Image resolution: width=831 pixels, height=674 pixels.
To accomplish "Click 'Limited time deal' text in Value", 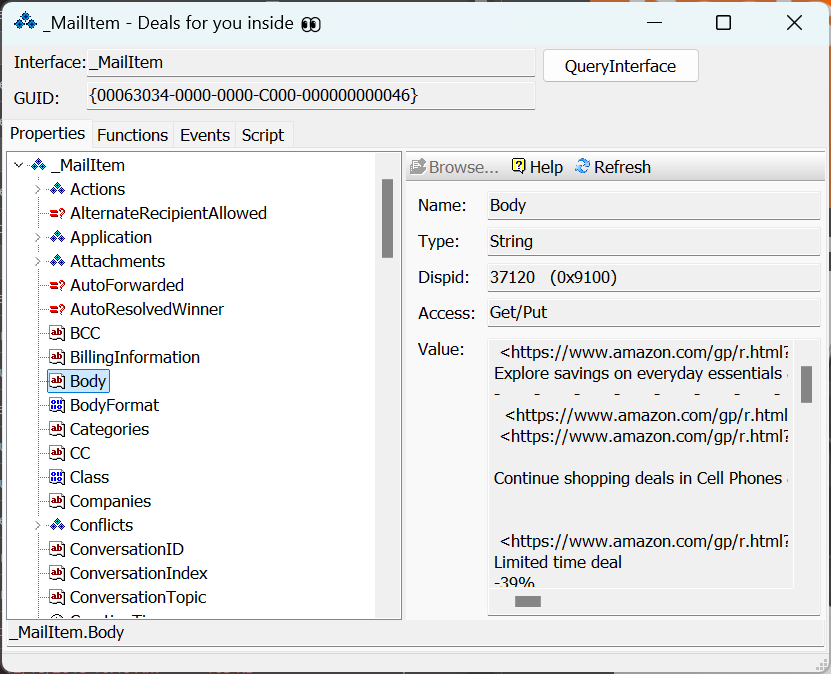I will 558,562.
